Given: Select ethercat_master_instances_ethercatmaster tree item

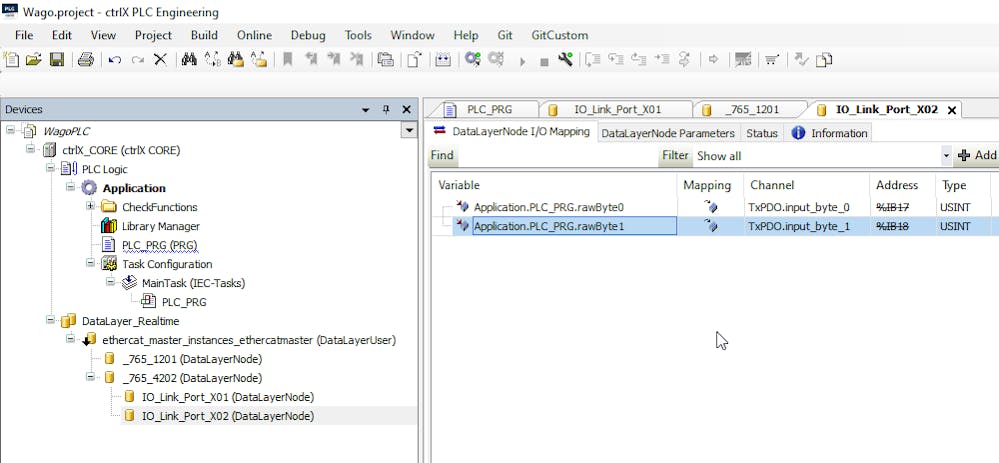Looking at the screenshot, I should click(249, 340).
